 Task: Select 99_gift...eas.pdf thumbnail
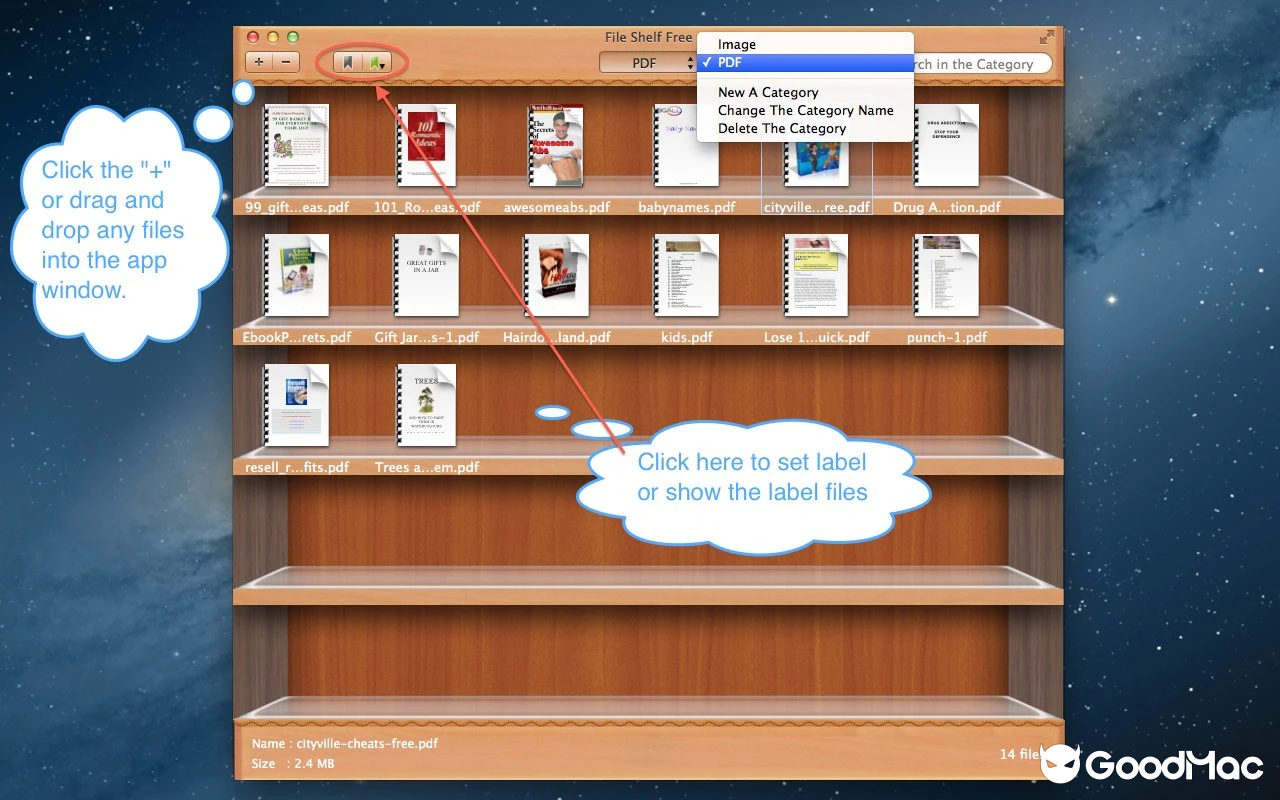pos(296,145)
